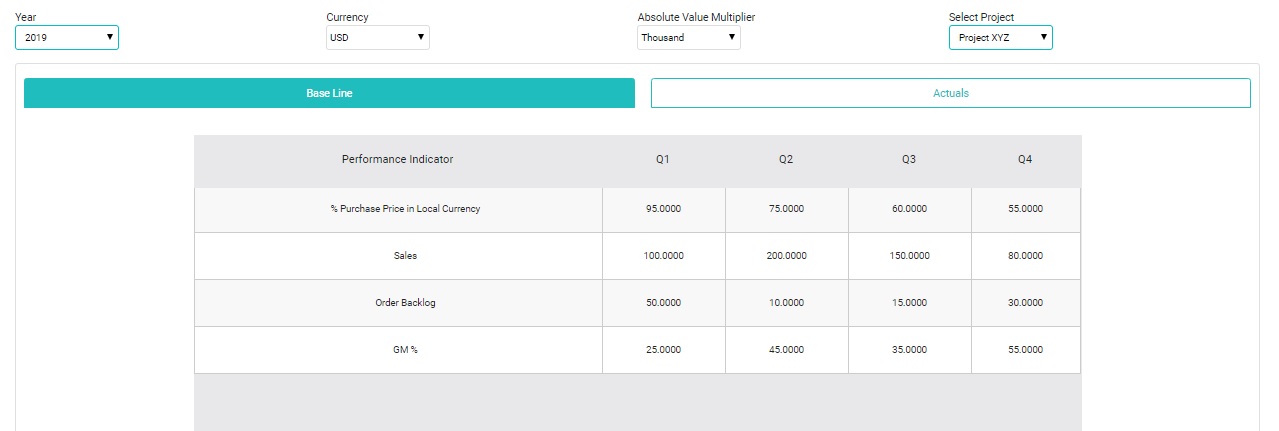This screenshot has height=431, width=1279.
Task: Select % Purchase Price in Local Currency row
Action: coord(405,209)
